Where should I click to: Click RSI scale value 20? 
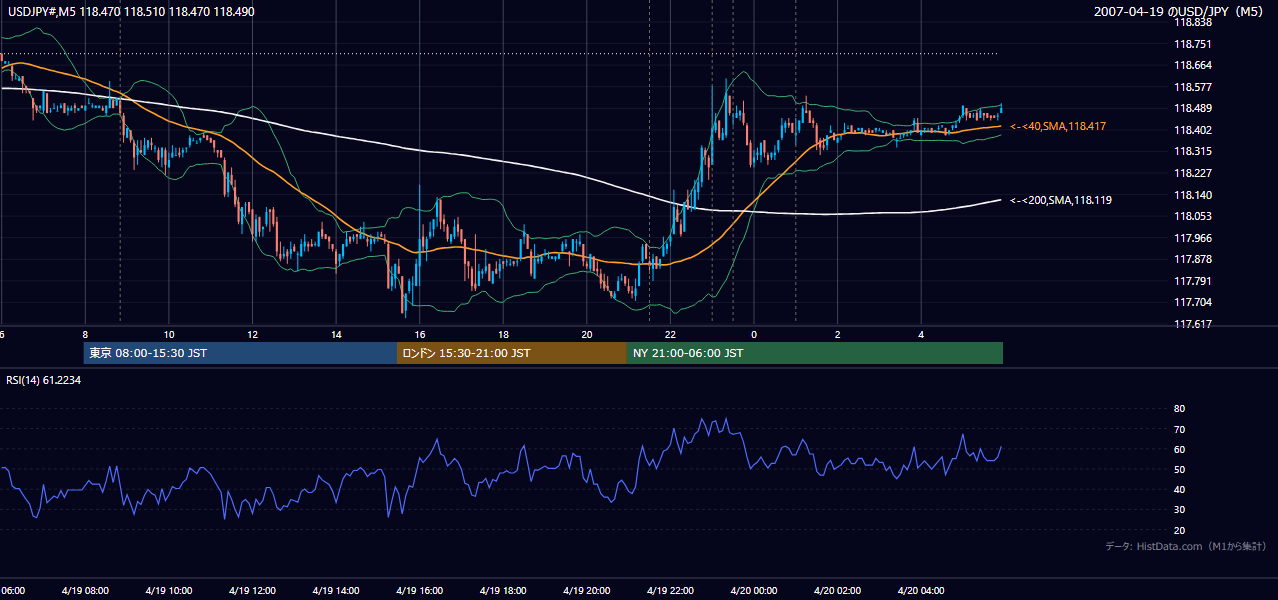click(1180, 531)
